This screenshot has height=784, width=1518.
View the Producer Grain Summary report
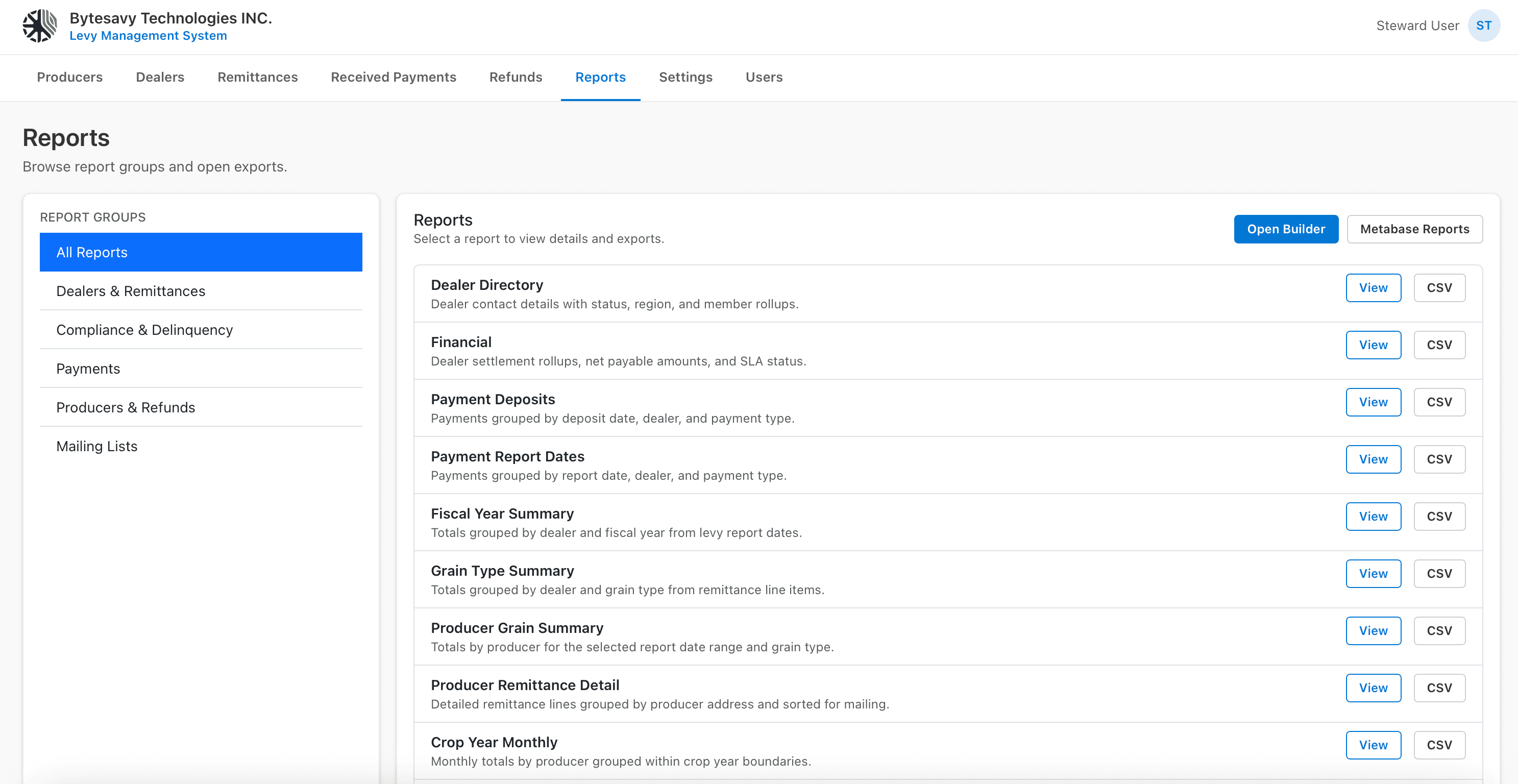[x=1373, y=631]
